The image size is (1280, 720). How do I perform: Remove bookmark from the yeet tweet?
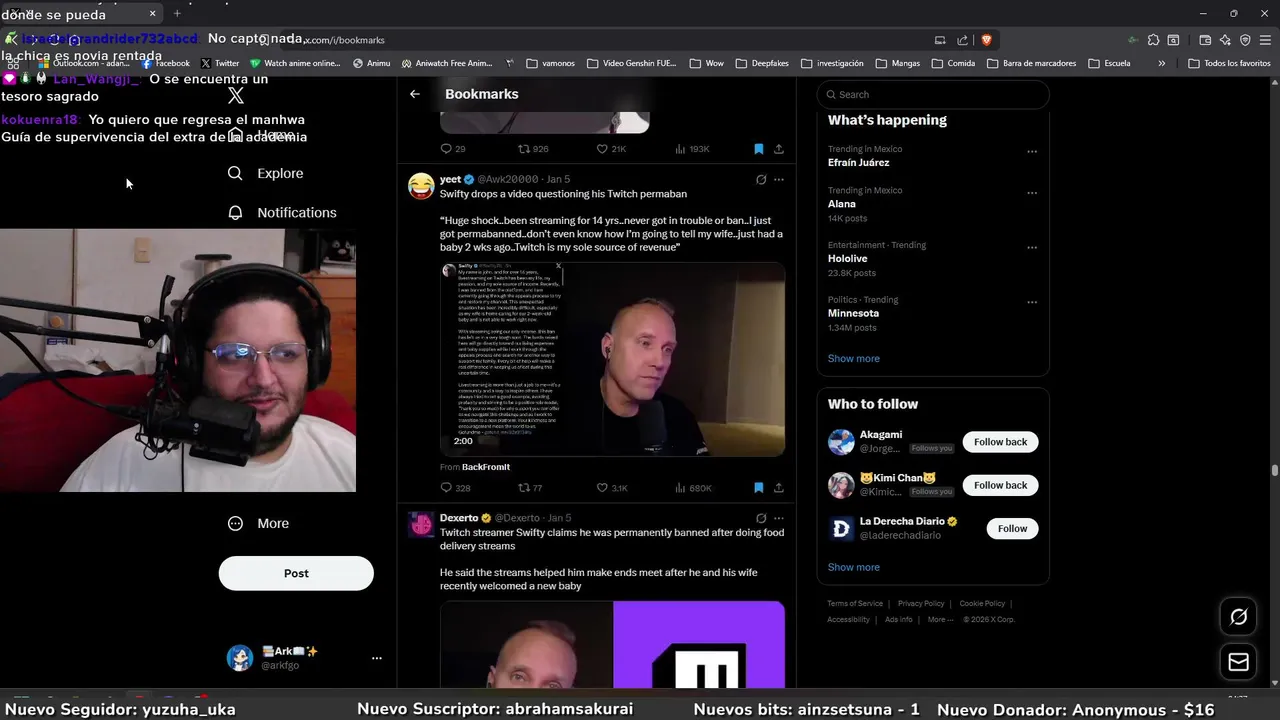point(758,488)
